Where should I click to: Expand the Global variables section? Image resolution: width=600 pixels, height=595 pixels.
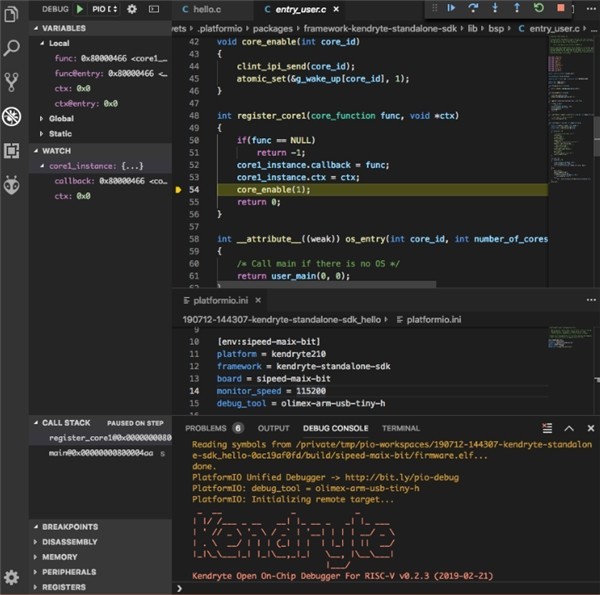point(60,118)
